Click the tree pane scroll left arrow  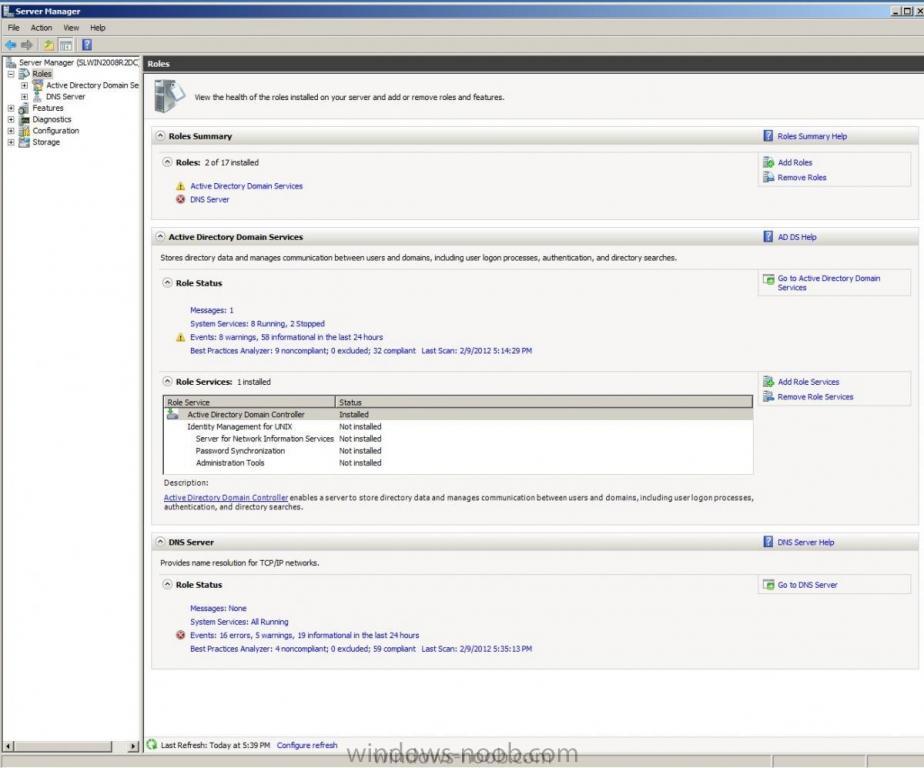pyautogui.click(x=8, y=746)
